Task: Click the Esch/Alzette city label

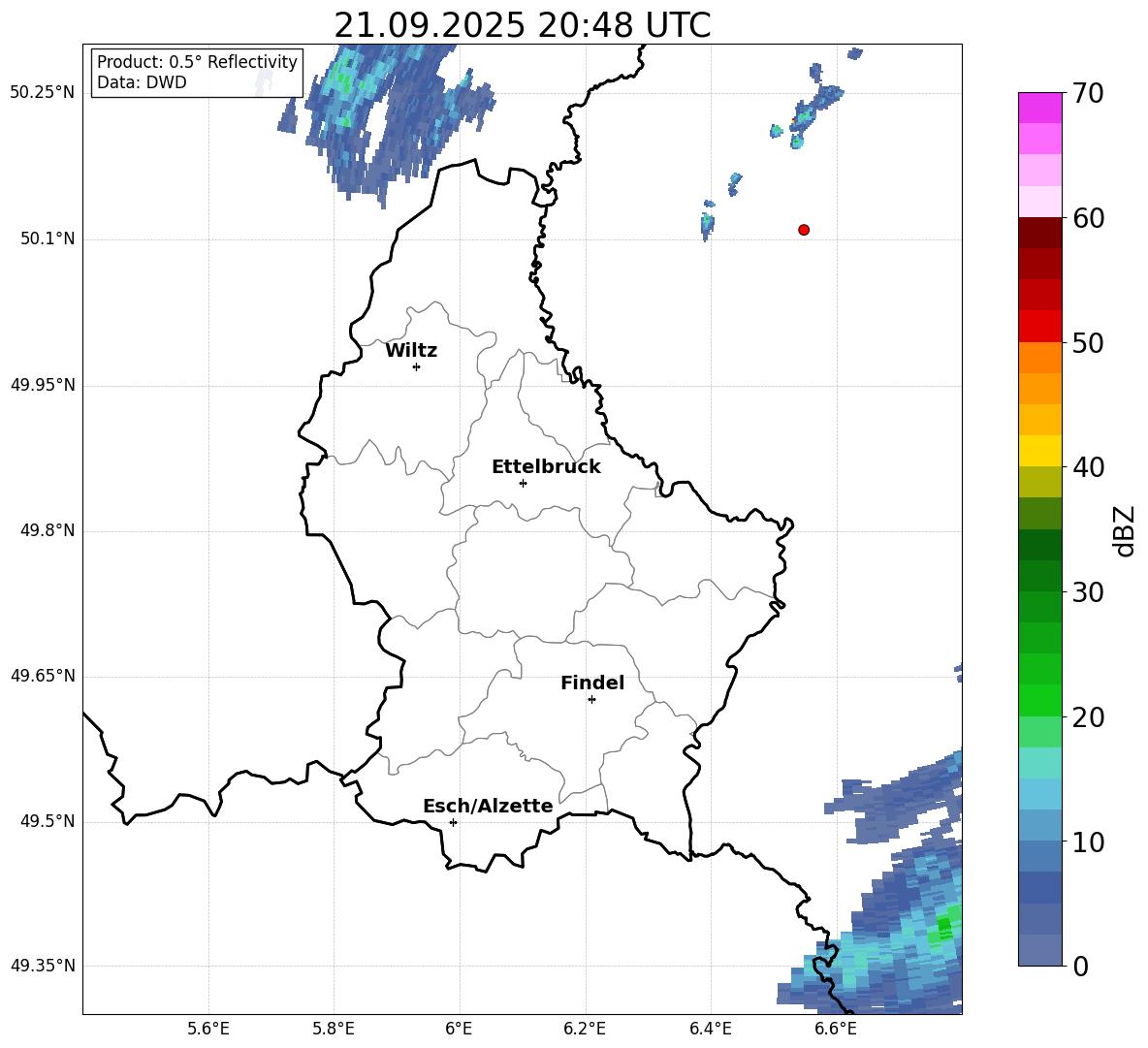Action: pos(489,806)
